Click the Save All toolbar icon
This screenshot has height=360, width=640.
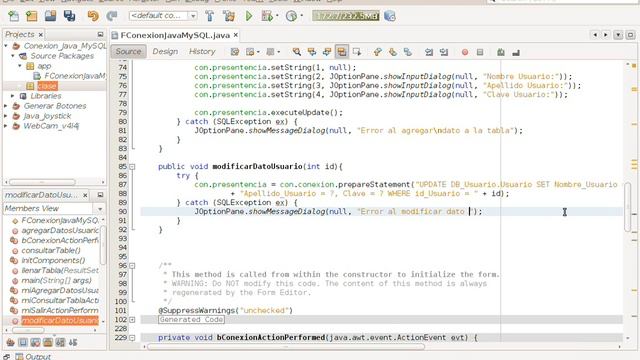pos(69,16)
